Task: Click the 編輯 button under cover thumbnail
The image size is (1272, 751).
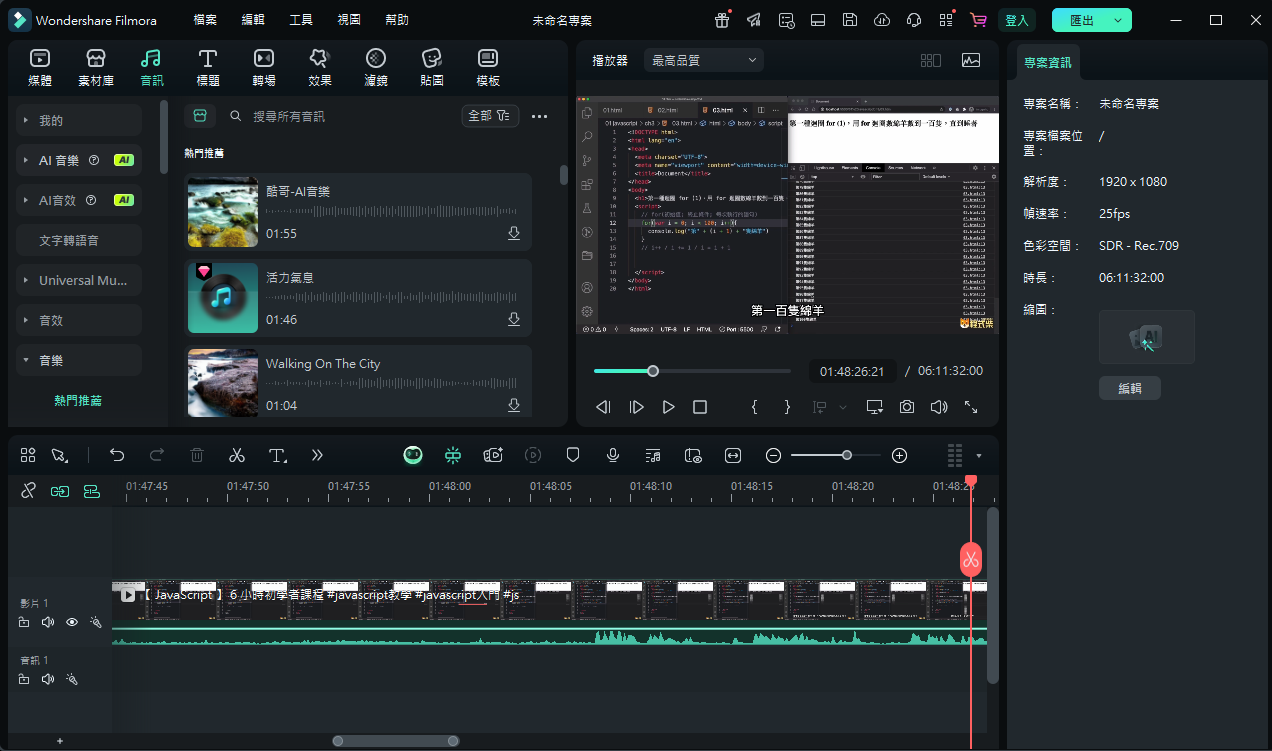Action: tap(1130, 388)
